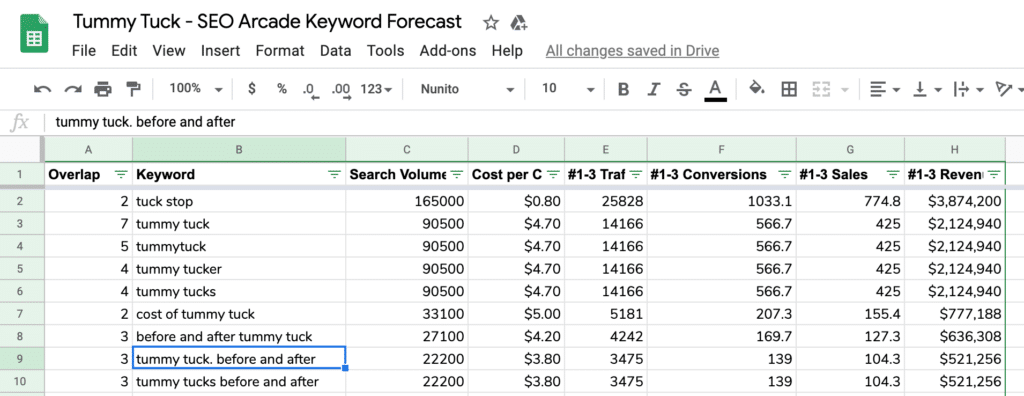Open the zoom 100% dropdown
The height and width of the screenshot is (396, 1024).
pyautogui.click(x=196, y=89)
